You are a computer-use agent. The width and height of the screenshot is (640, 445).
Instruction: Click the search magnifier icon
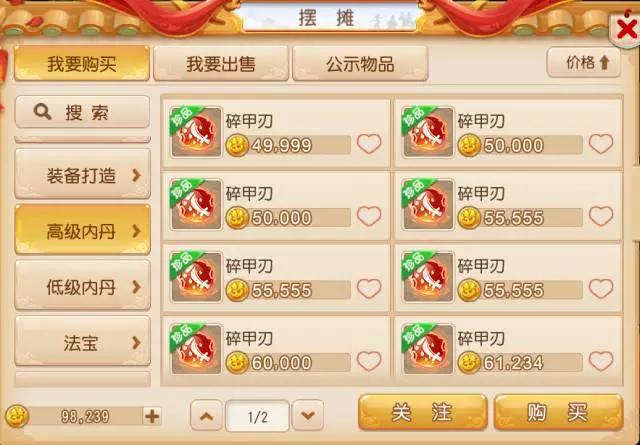point(42,111)
